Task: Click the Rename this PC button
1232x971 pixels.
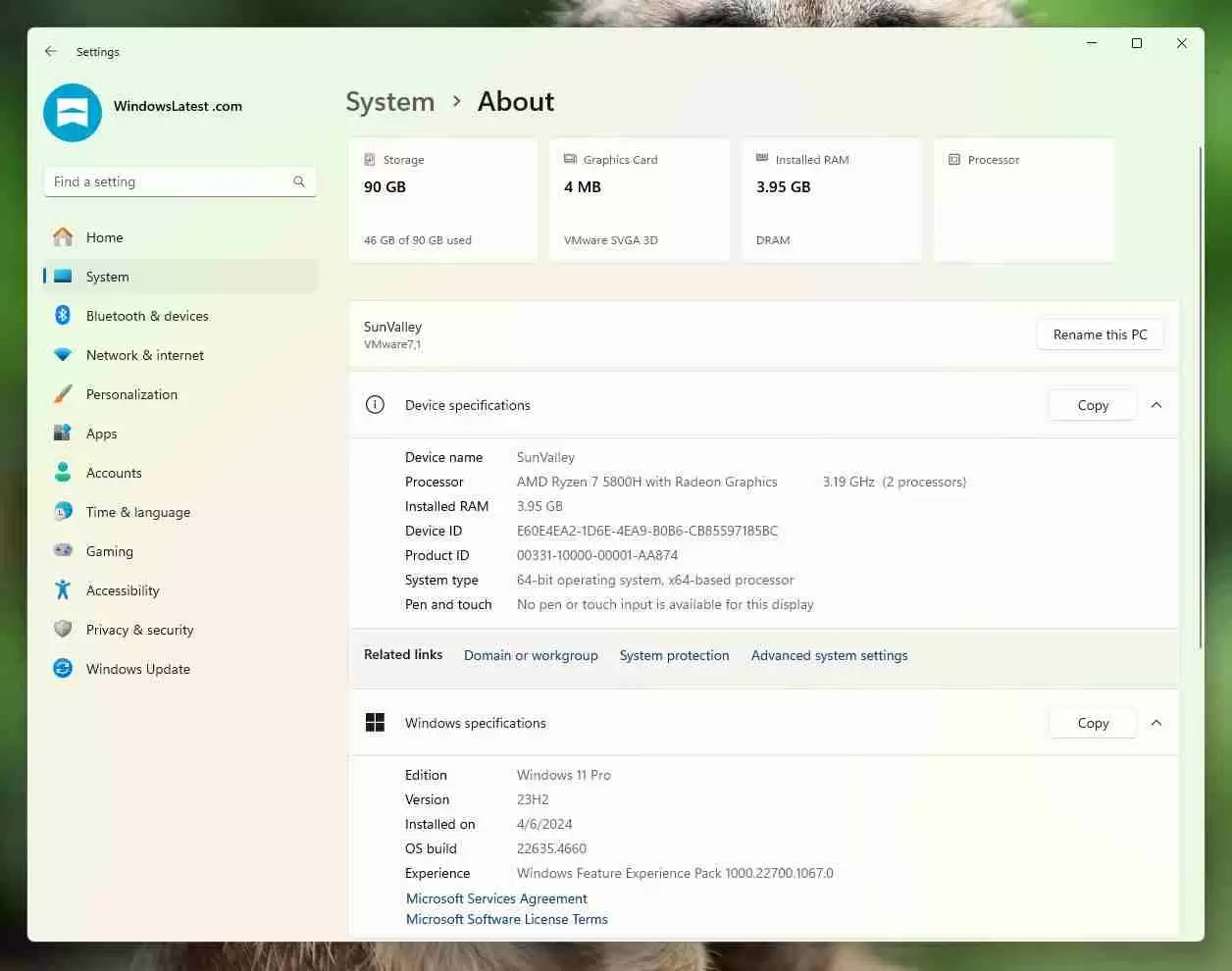Action: point(1100,334)
